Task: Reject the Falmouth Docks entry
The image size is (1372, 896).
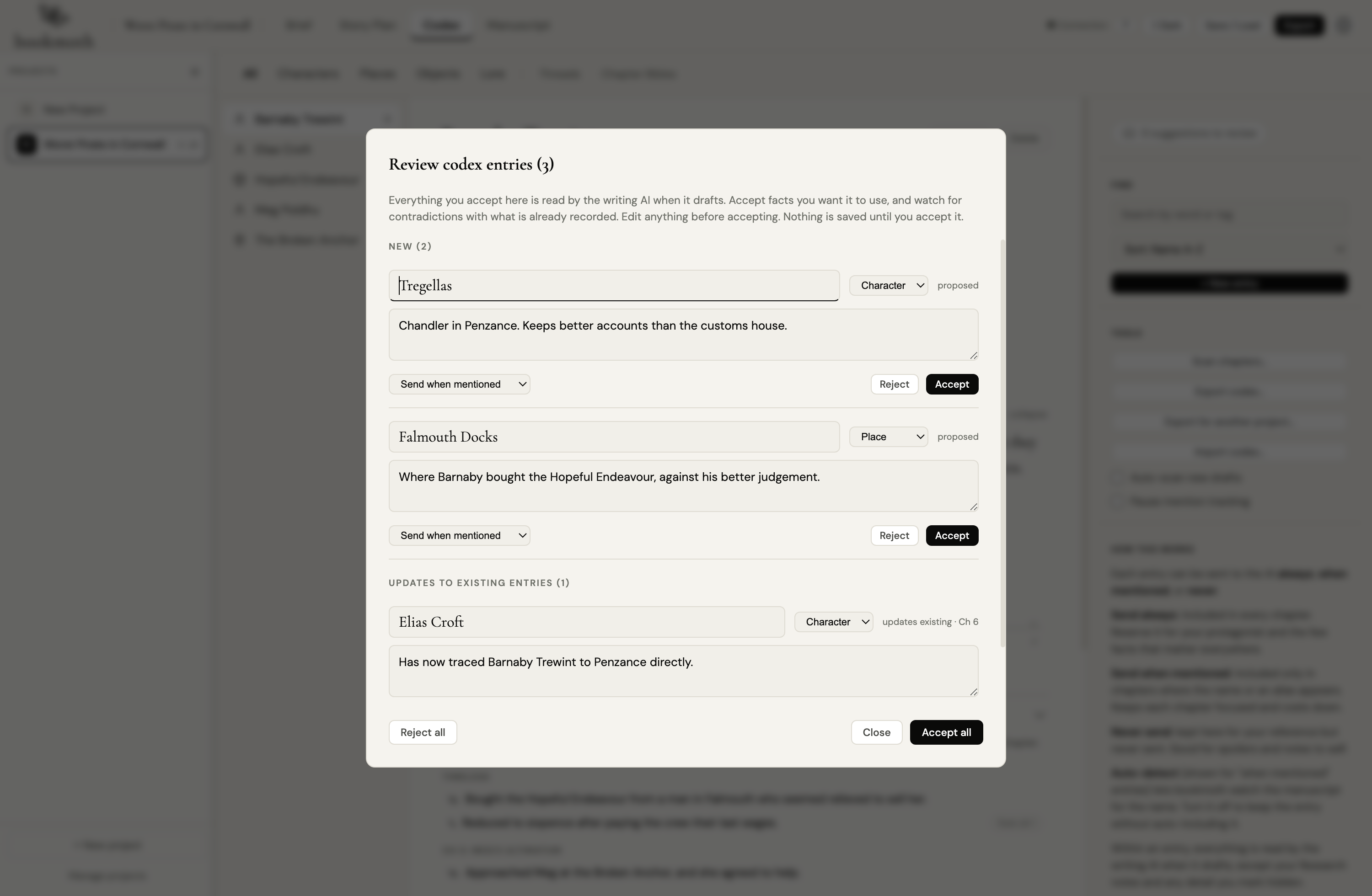Action: [894, 535]
